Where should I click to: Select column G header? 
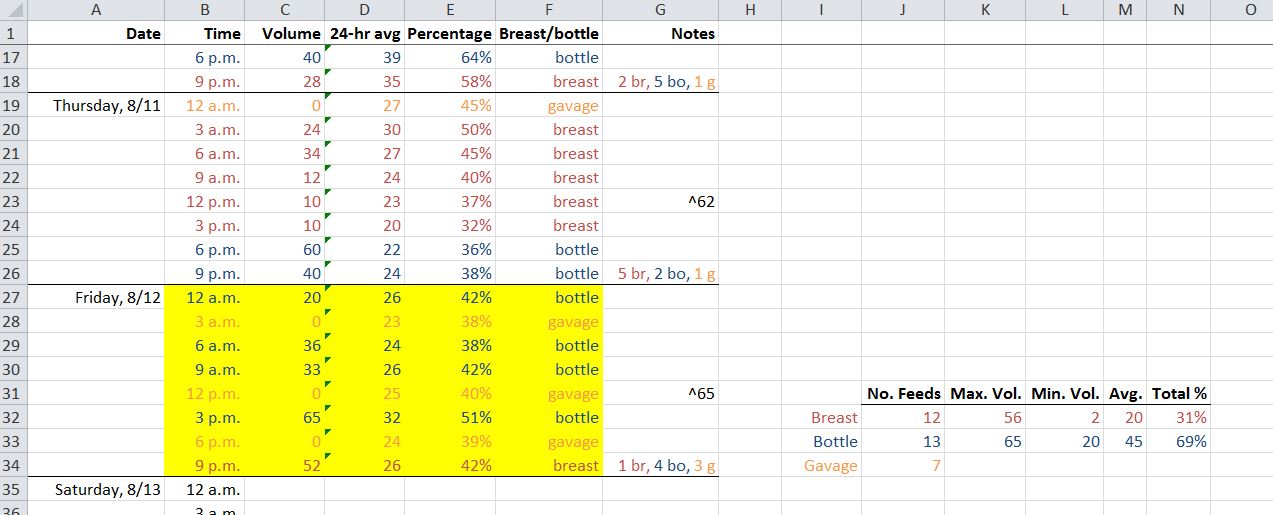coord(660,10)
